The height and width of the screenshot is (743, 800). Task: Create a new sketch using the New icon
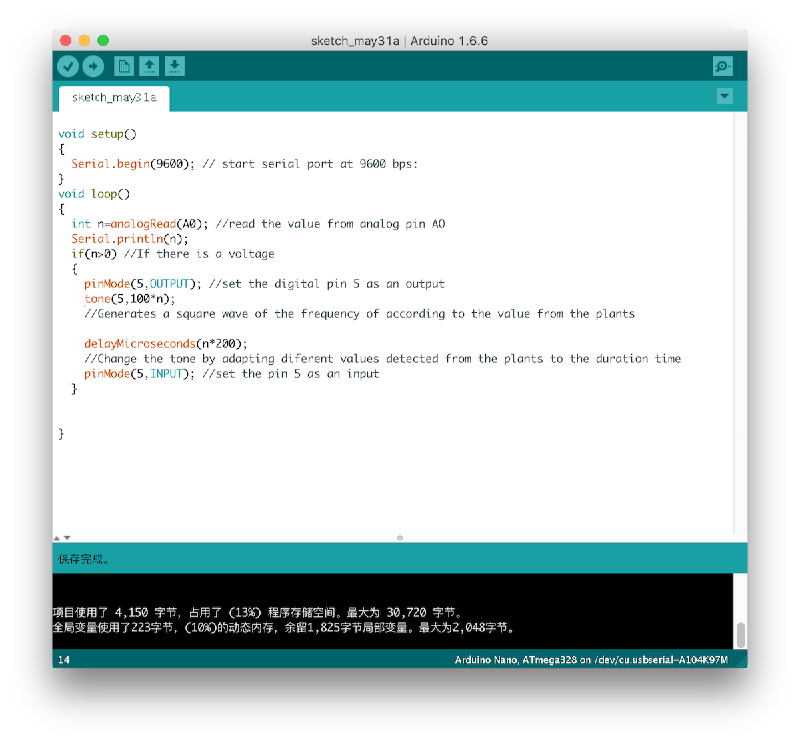[124, 66]
